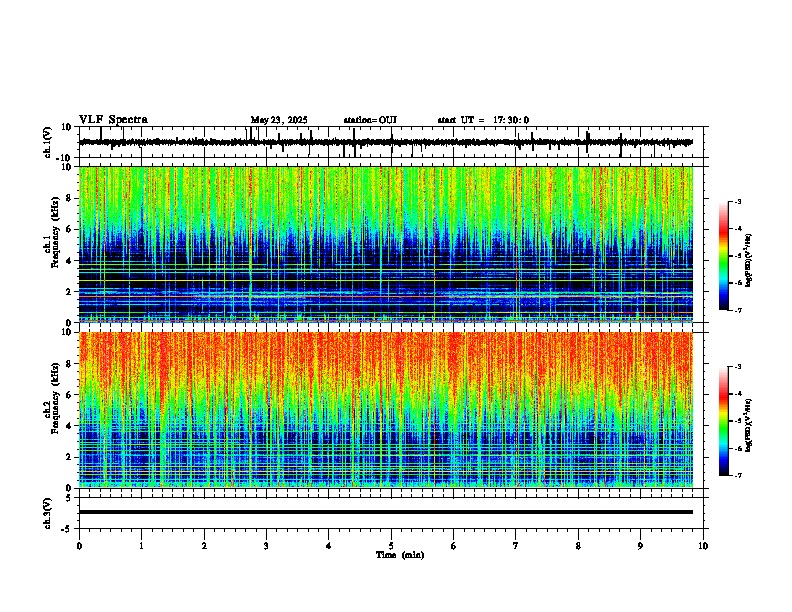Click the "4" kHz tick on ch.1 frequency axis
Viewport: 792px width, 612px height.
[70, 261]
